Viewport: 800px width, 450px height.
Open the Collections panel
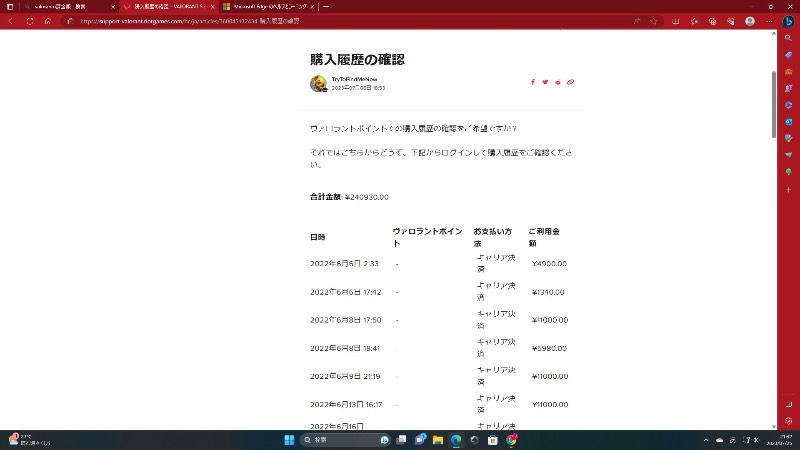(x=712, y=21)
